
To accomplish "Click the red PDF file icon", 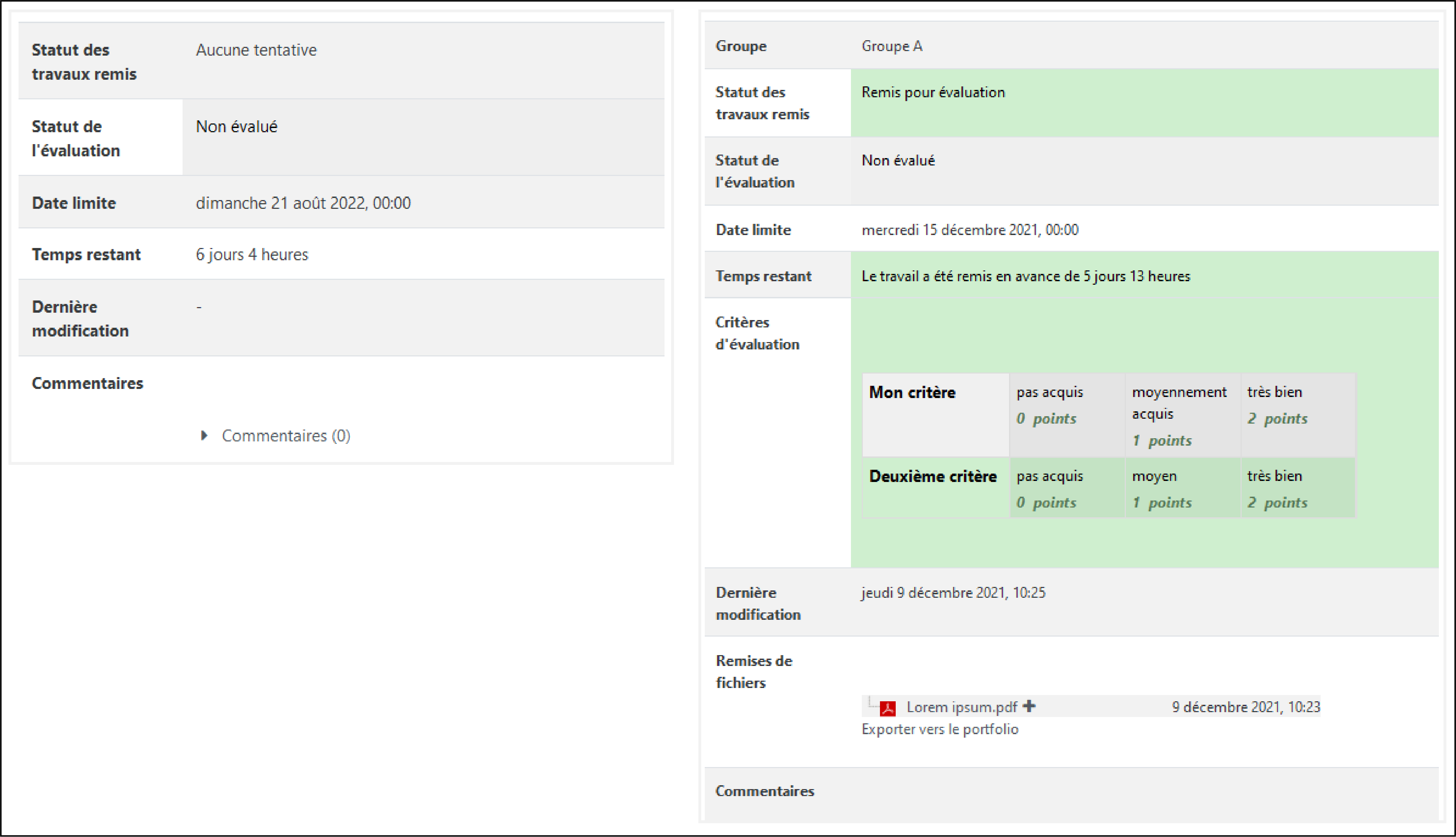I will tap(888, 708).
